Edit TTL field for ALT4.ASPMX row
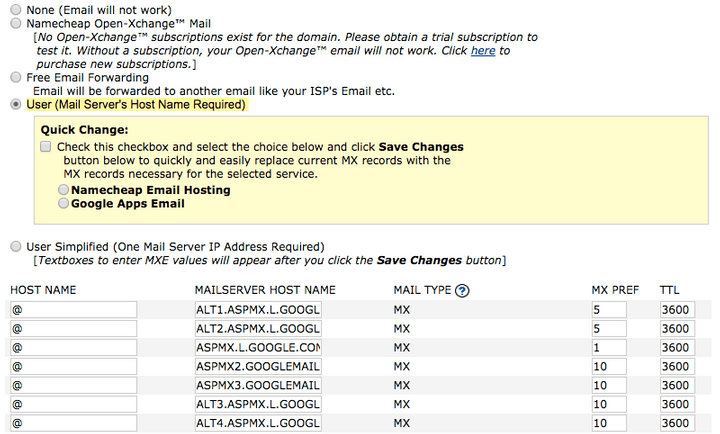720x434 pixels. pyautogui.click(x=677, y=423)
